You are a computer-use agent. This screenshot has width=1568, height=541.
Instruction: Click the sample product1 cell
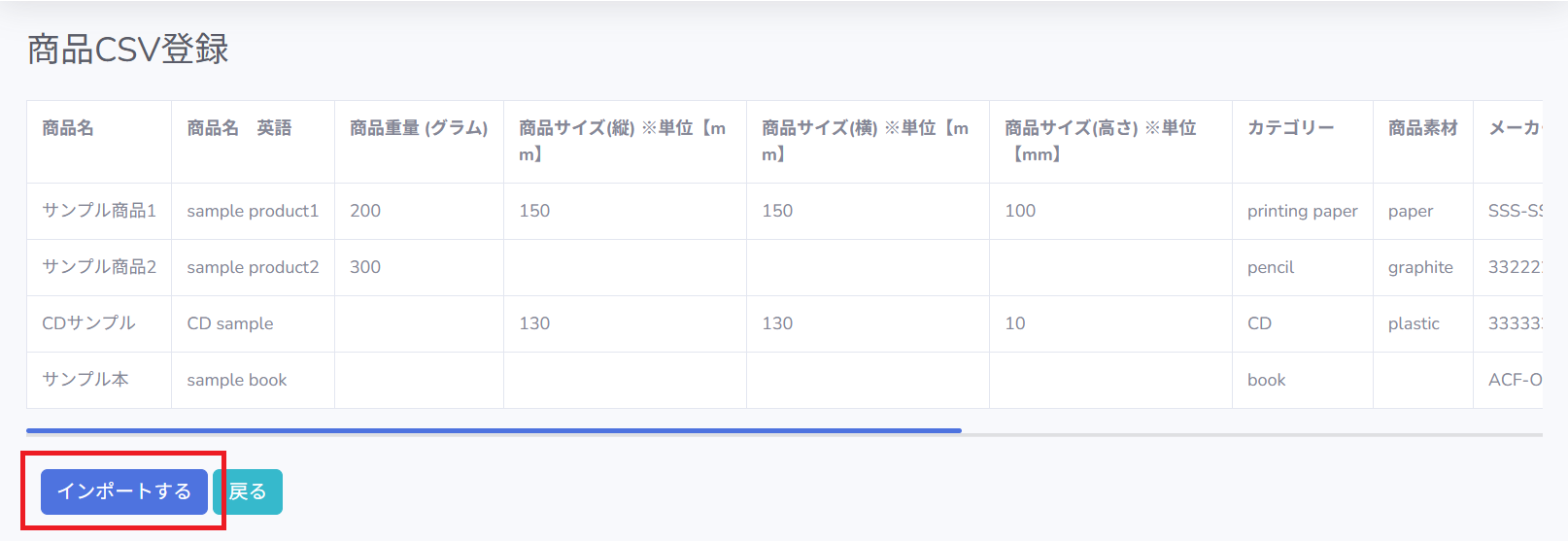pos(253,211)
